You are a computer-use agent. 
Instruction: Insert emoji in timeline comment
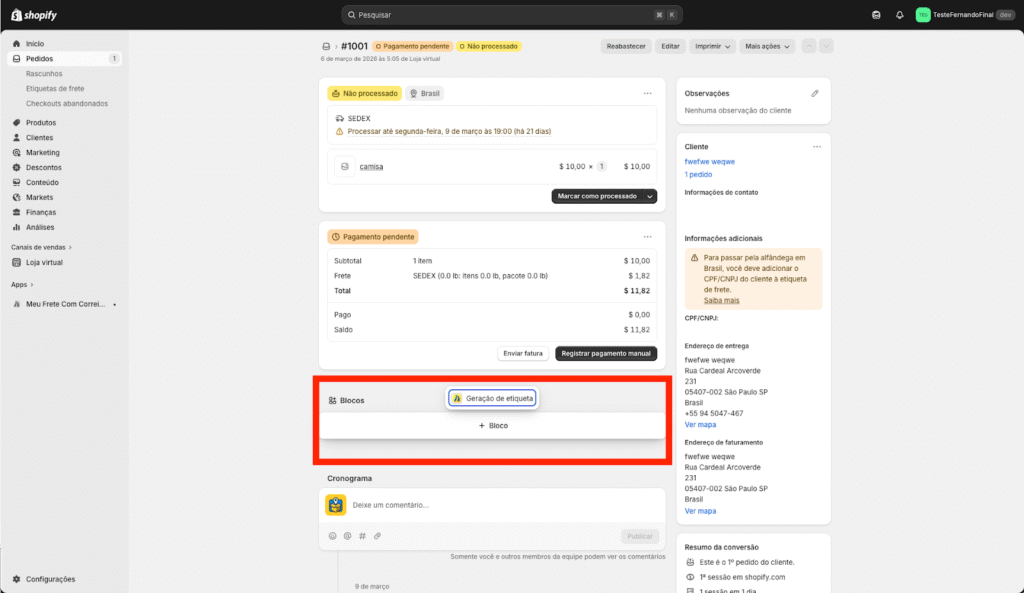tap(332, 536)
